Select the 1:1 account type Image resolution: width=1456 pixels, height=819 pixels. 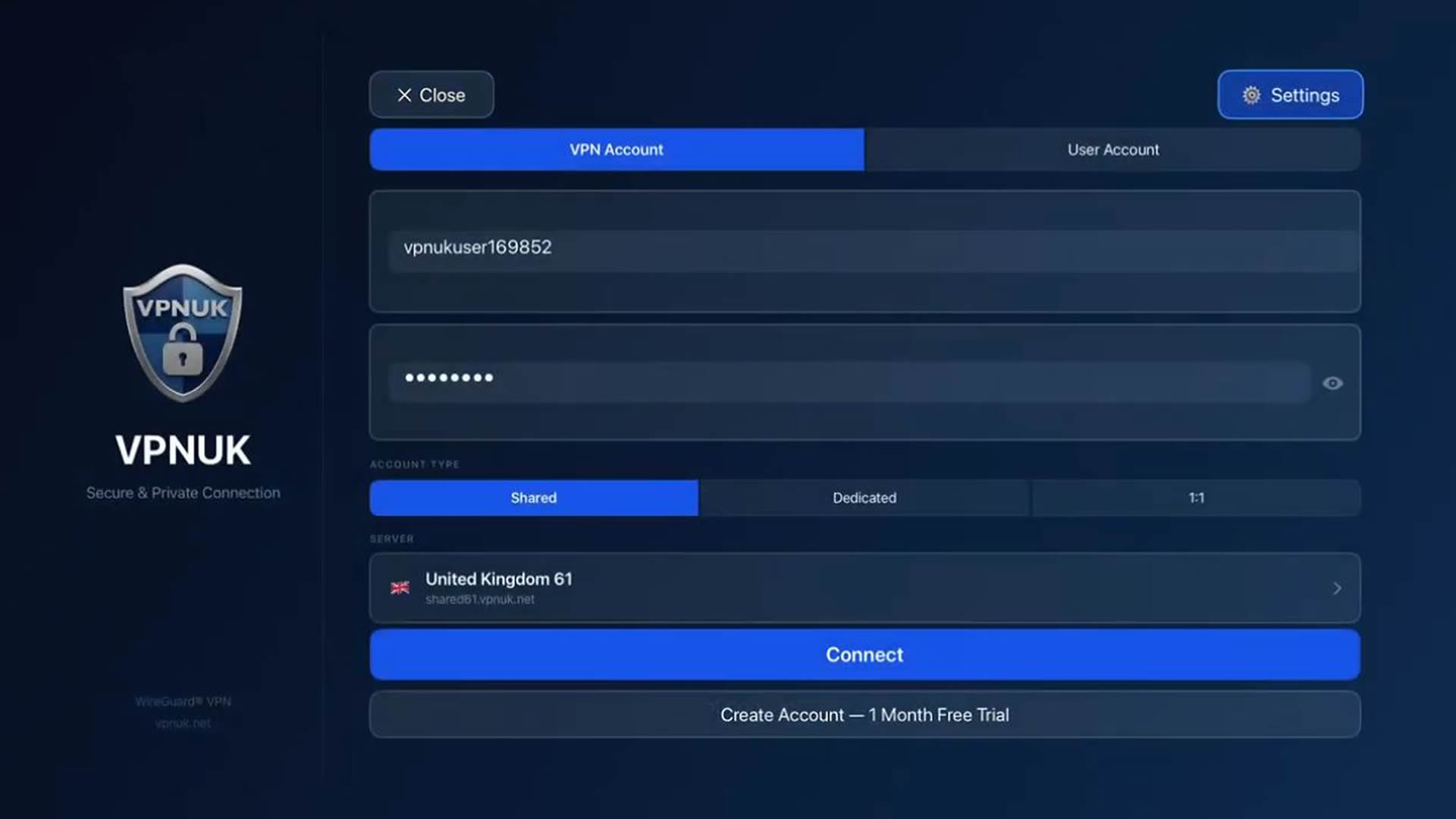pyautogui.click(x=1196, y=497)
